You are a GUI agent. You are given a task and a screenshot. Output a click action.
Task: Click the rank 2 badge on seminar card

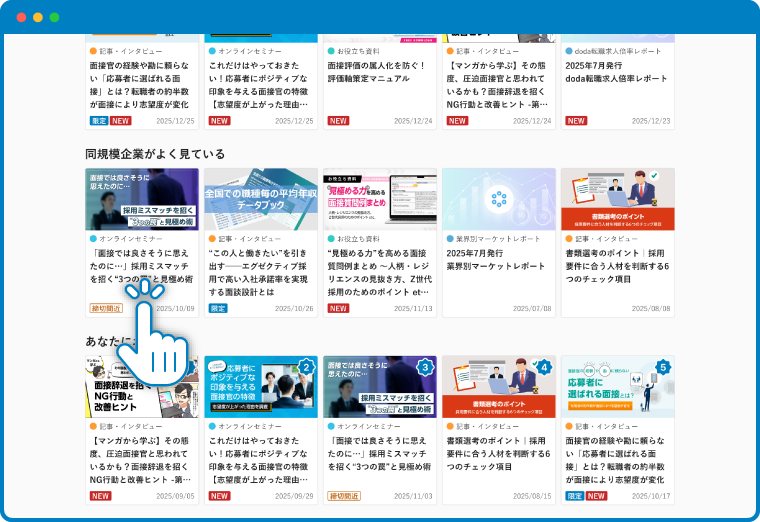tap(307, 368)
